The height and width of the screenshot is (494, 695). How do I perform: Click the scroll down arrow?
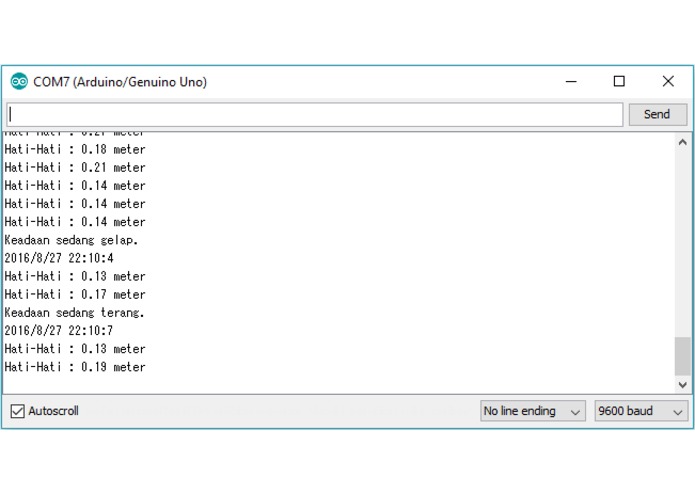click(683, 385)
